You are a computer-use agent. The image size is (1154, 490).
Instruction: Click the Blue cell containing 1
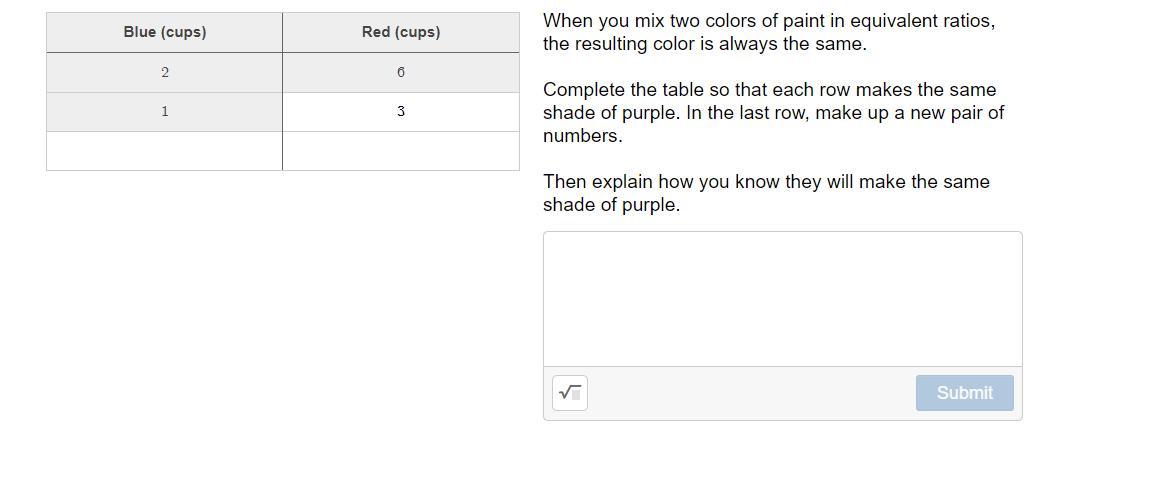[164, 111]
